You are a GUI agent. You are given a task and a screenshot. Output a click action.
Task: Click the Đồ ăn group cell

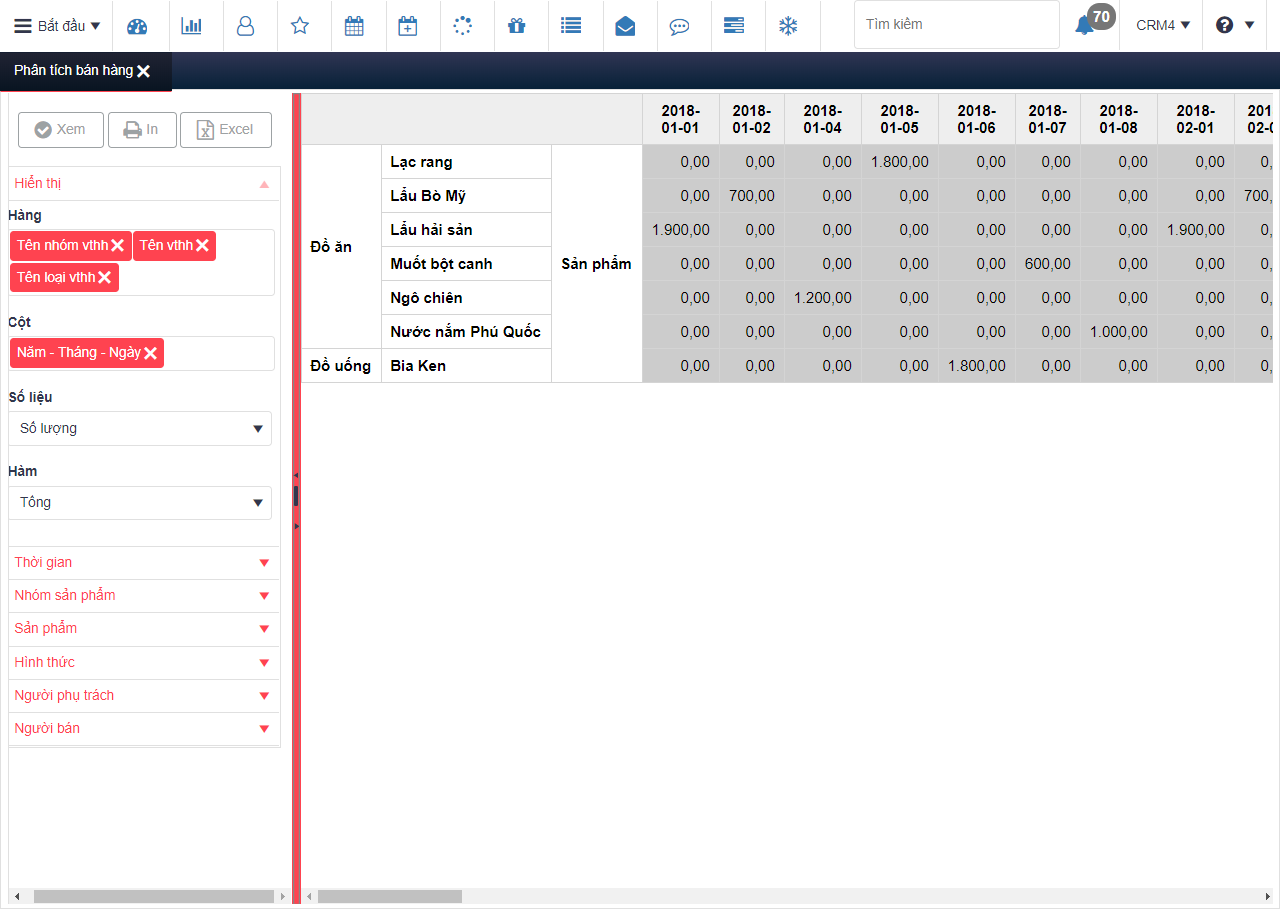342,247
